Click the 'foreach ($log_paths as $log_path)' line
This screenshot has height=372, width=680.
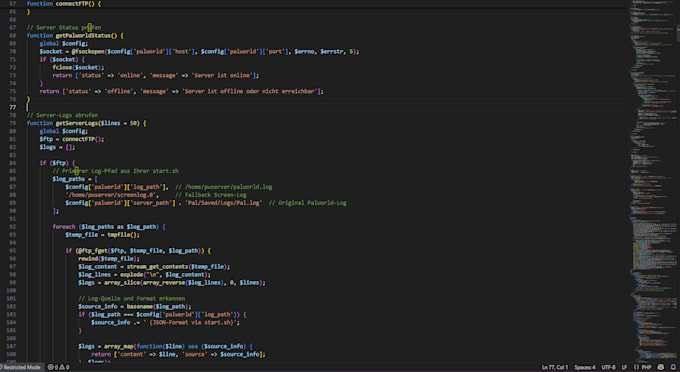point(109,227)
